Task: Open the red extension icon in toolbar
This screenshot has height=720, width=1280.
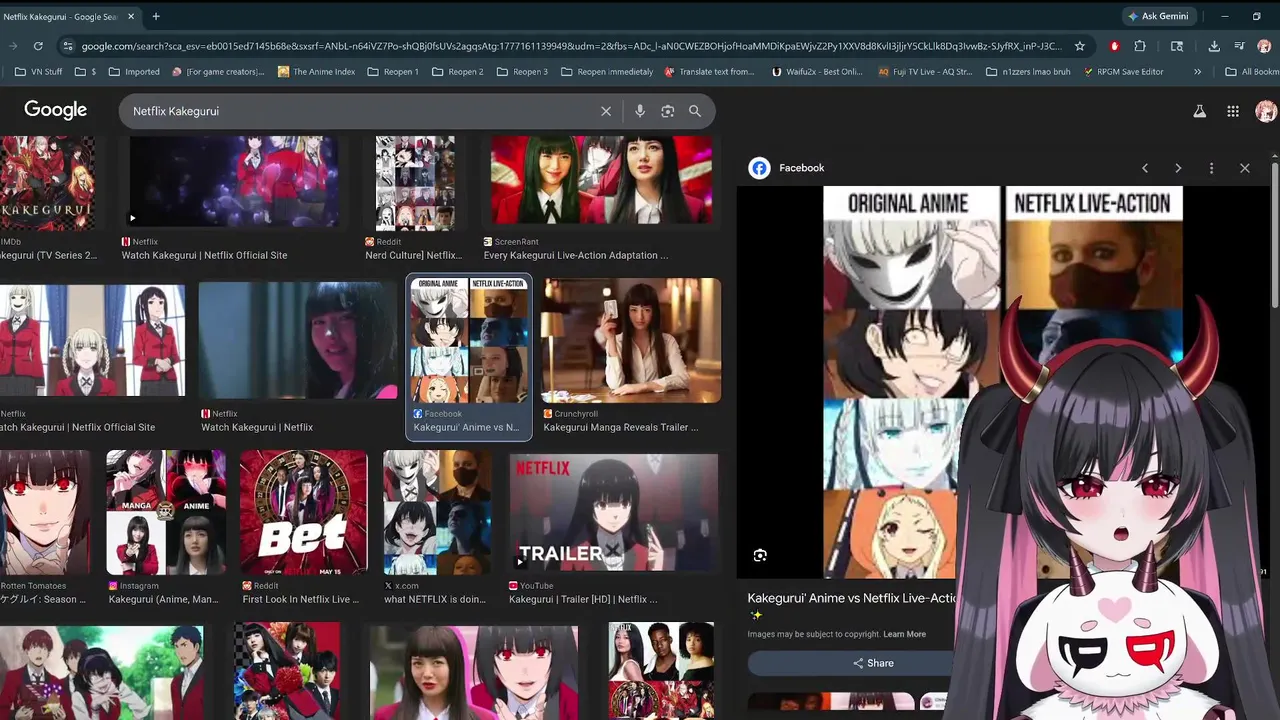Action: click(1114, 46)
